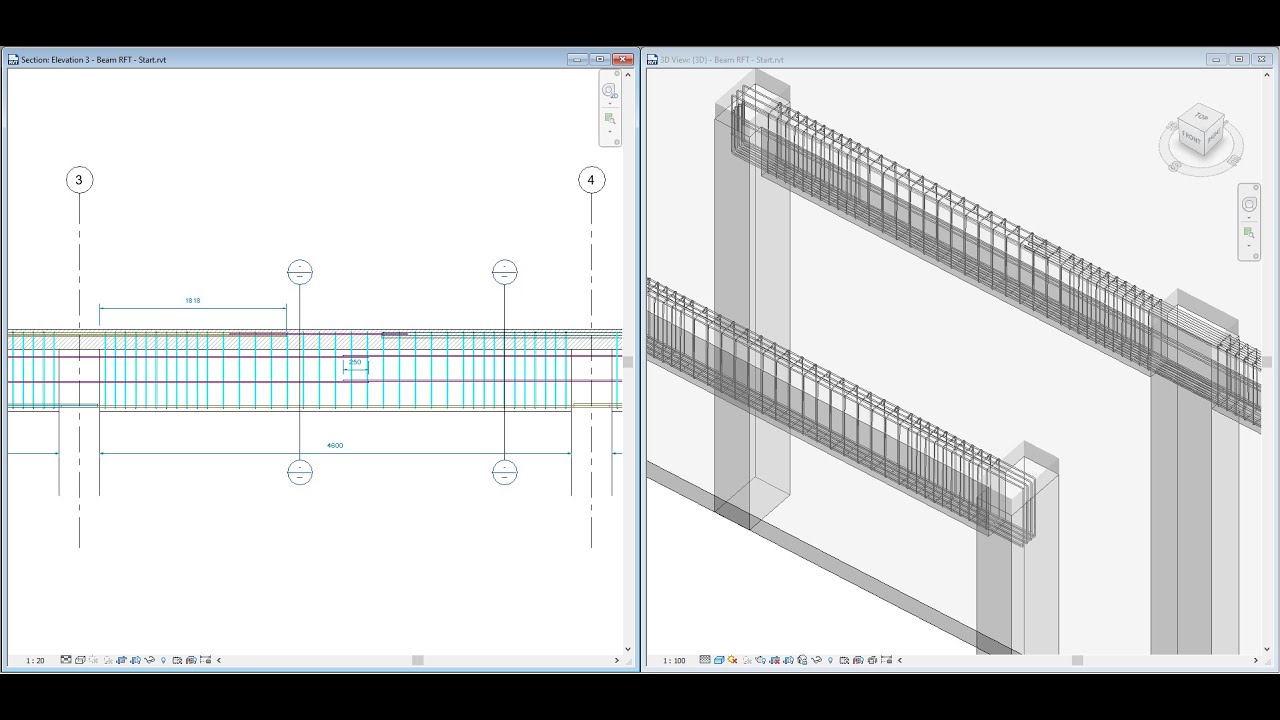Click Section view scroll-up arrow
1280x720 pixels.
coord(628,73)
